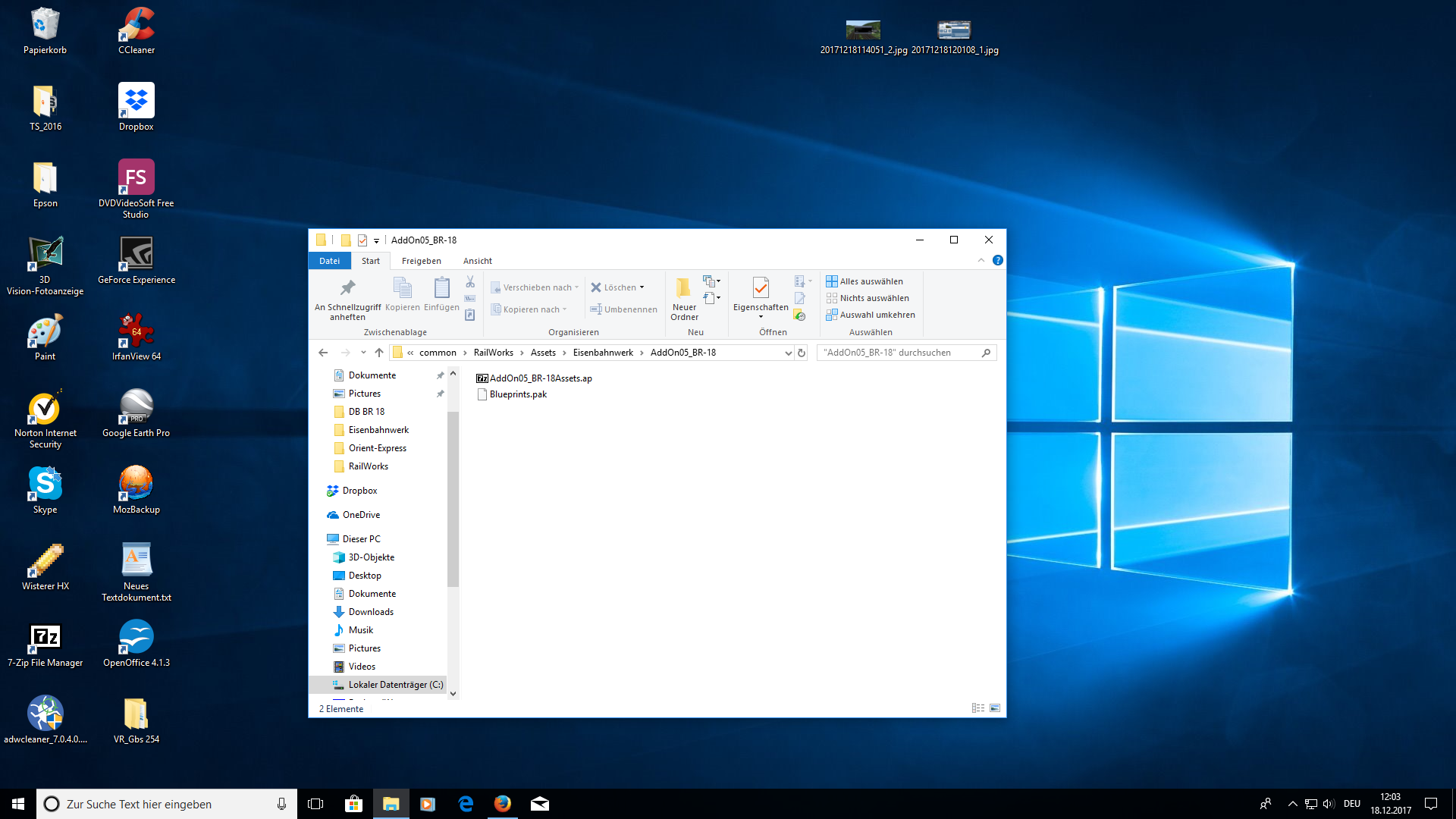Open the Löschen dropdown arrow

point(642,287)
